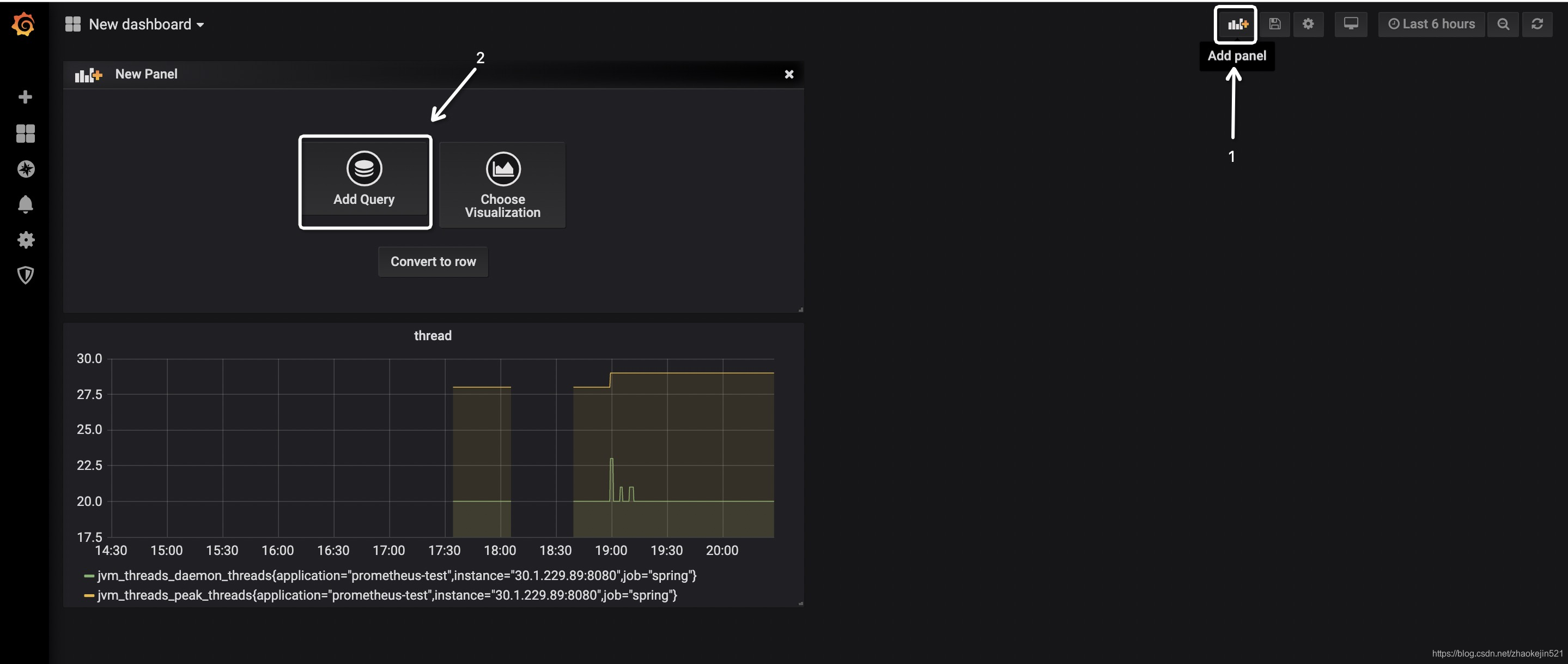Convert the panel to a row
Screen dimensions: 1568x664
coord(433,261)
